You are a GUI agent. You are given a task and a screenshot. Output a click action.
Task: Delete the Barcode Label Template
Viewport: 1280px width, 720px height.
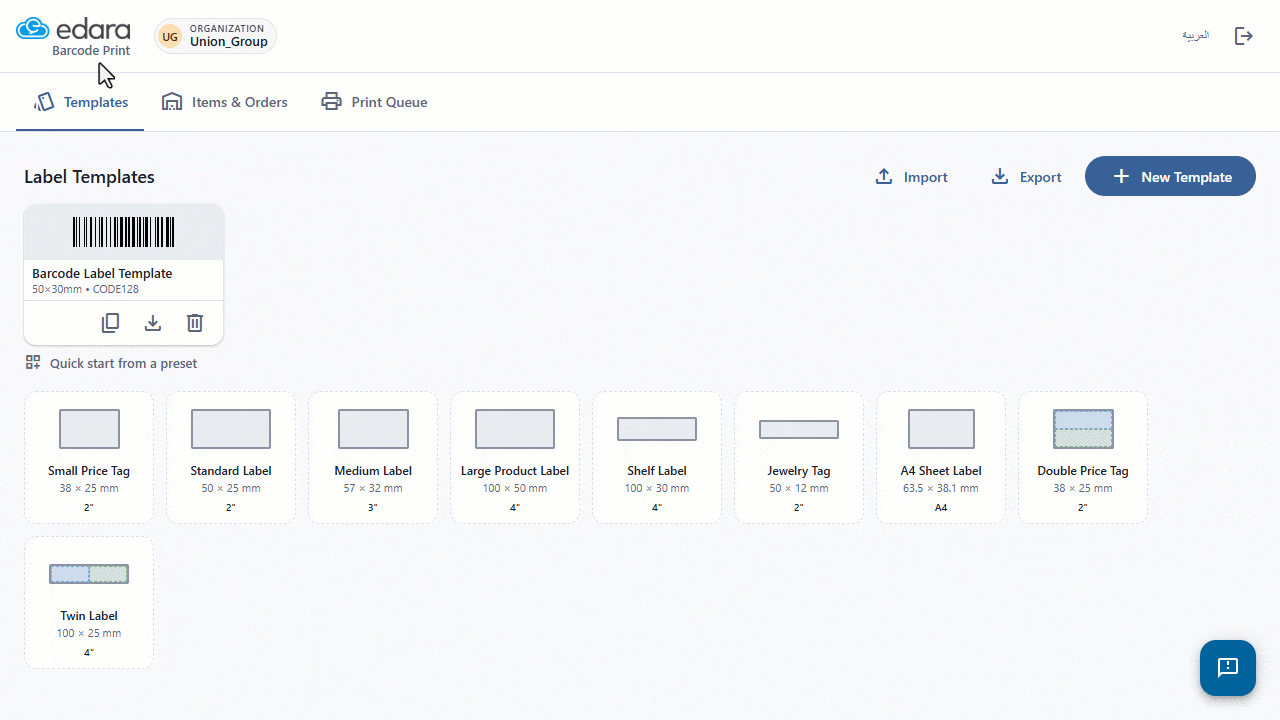[x=195, y=323]
